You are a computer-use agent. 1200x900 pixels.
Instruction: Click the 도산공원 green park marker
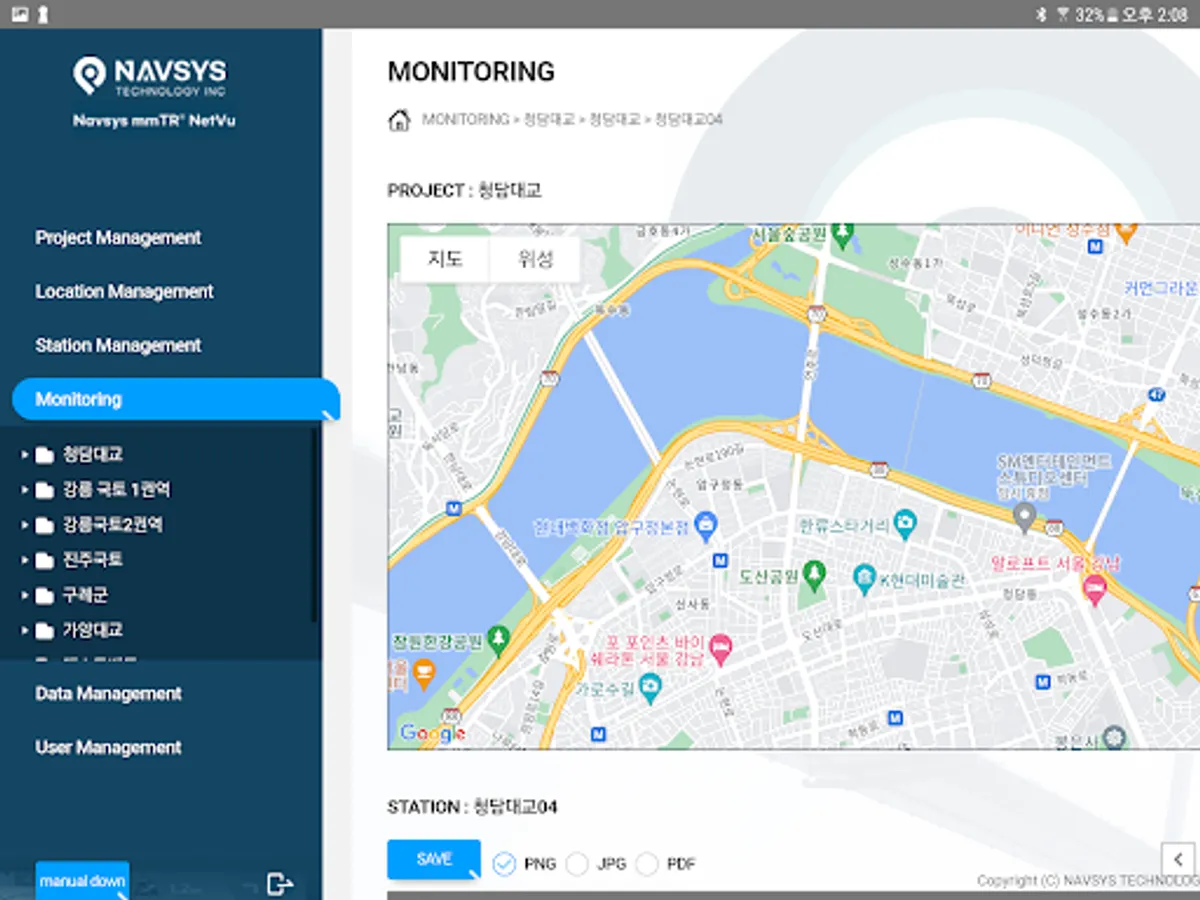coord(816,574)
